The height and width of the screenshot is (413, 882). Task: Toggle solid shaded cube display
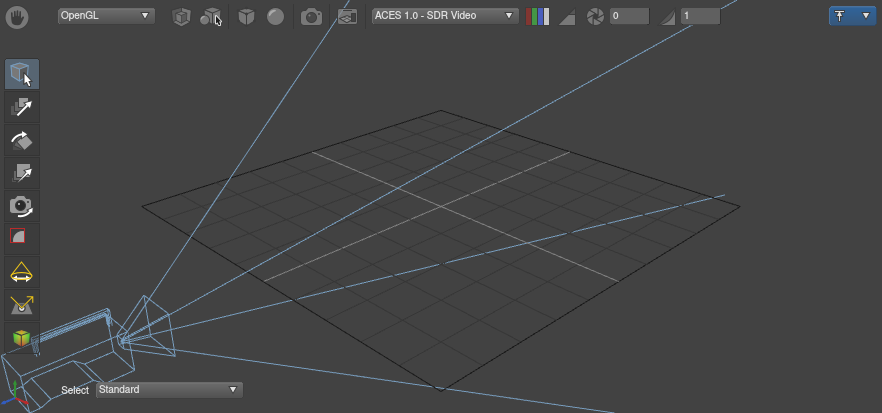tap(246, 16)
